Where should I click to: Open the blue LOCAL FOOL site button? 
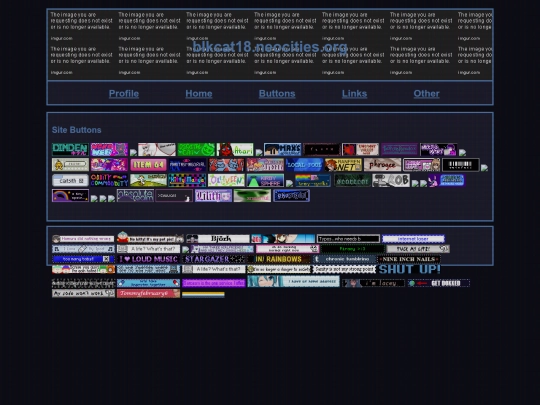[304, 165]
